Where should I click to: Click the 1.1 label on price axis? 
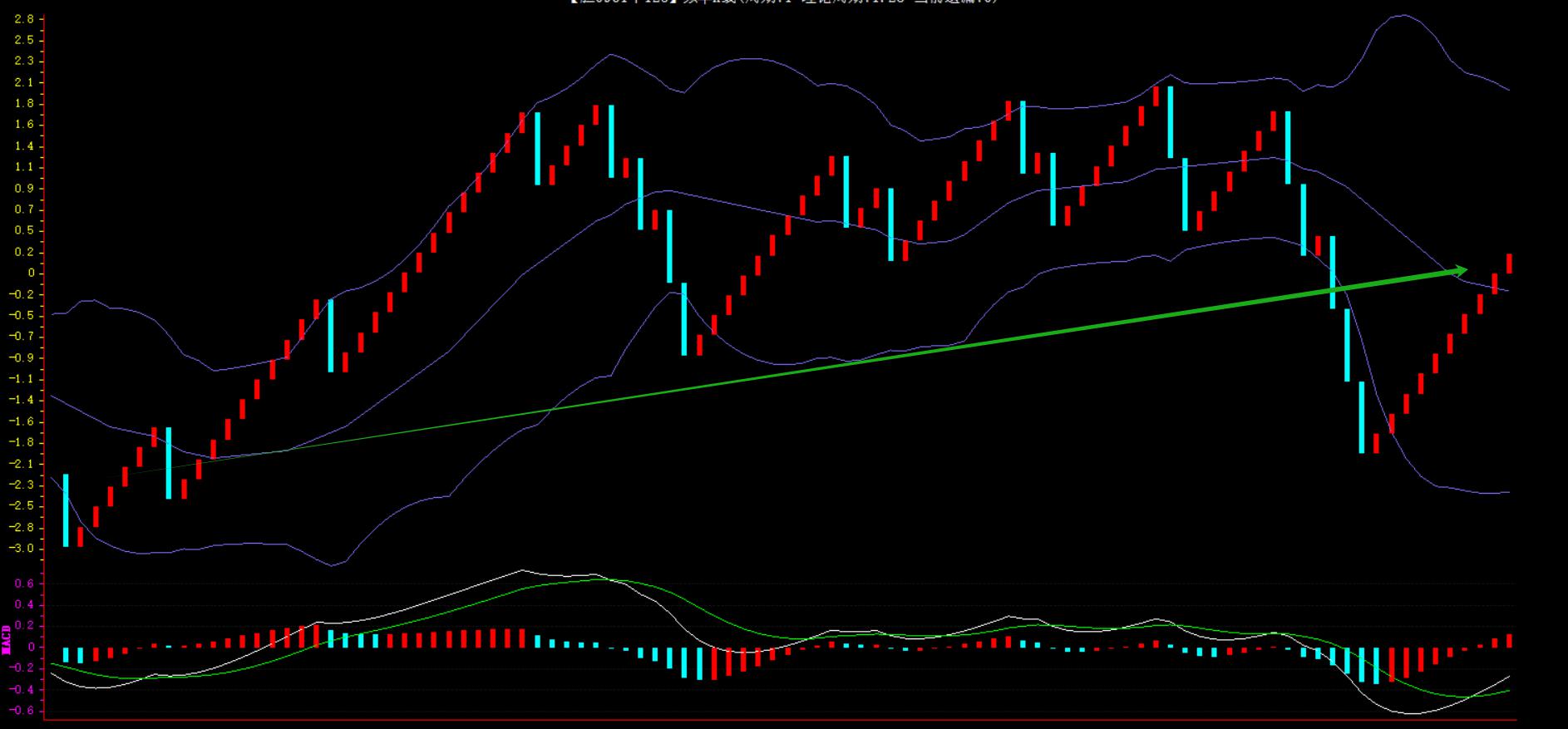[24, 167]
